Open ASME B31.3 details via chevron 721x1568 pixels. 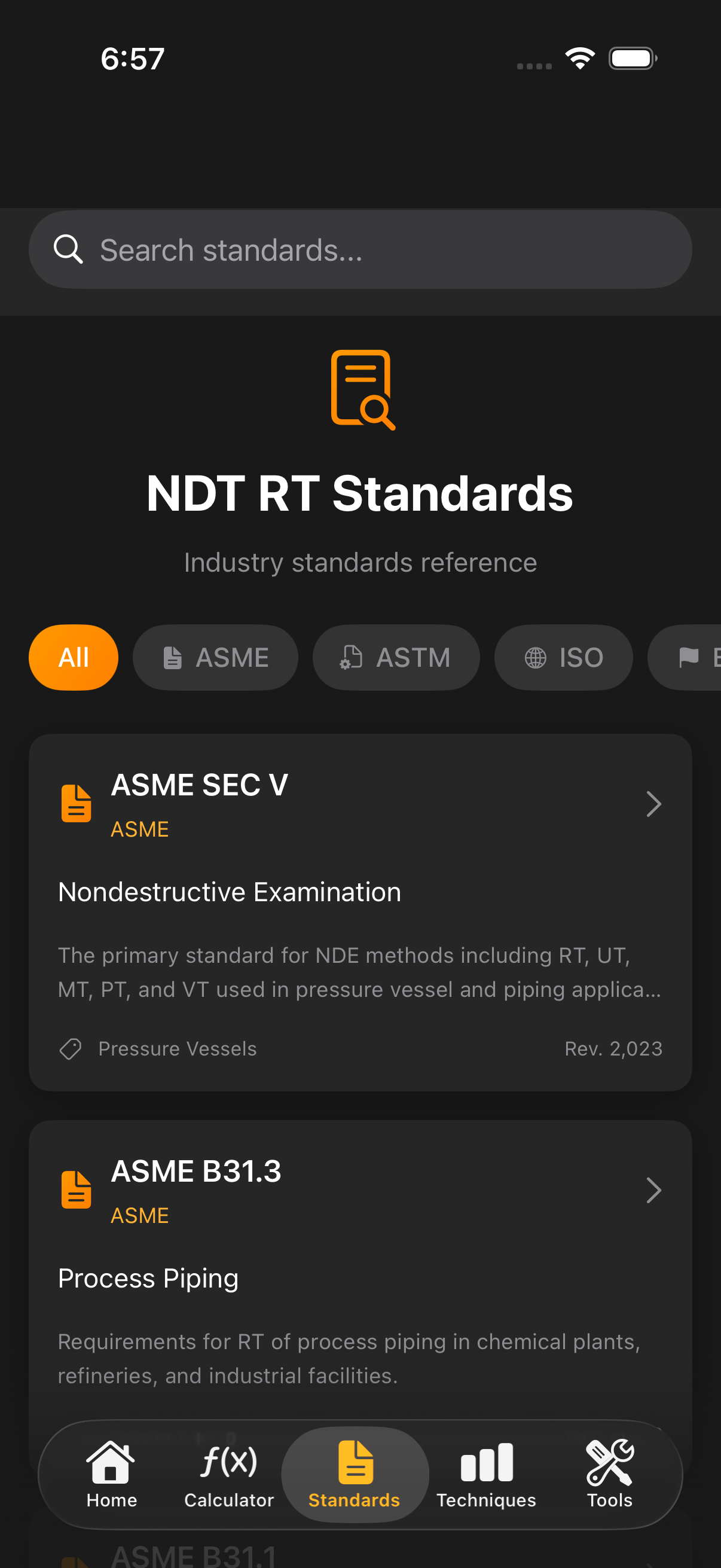click(653, 1189)
